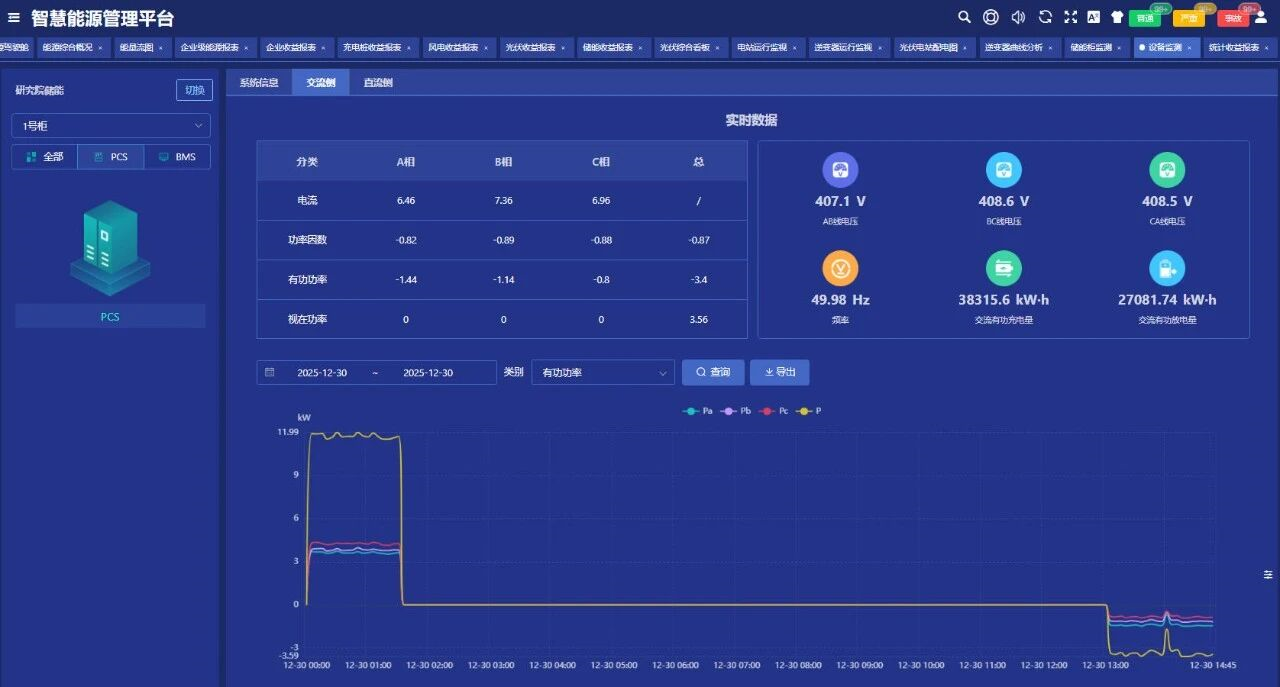Toggle the Pa series in chart legend

coord(698,411)
